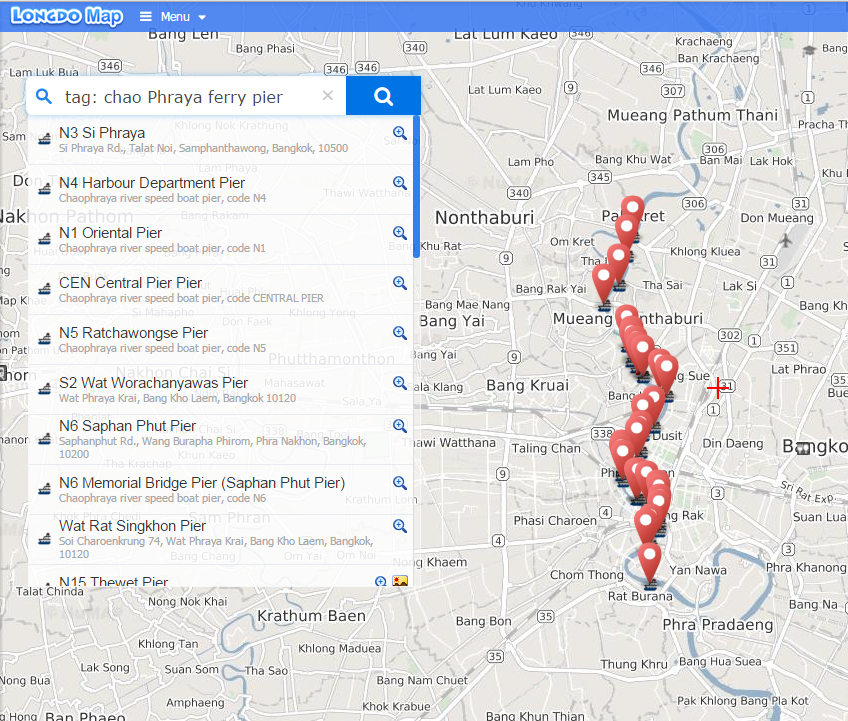The height and width of the screenshot is (721, 848).
Task: Click ferry icon beside N6 Saphan Phut Pier
Action: point(44,439)
